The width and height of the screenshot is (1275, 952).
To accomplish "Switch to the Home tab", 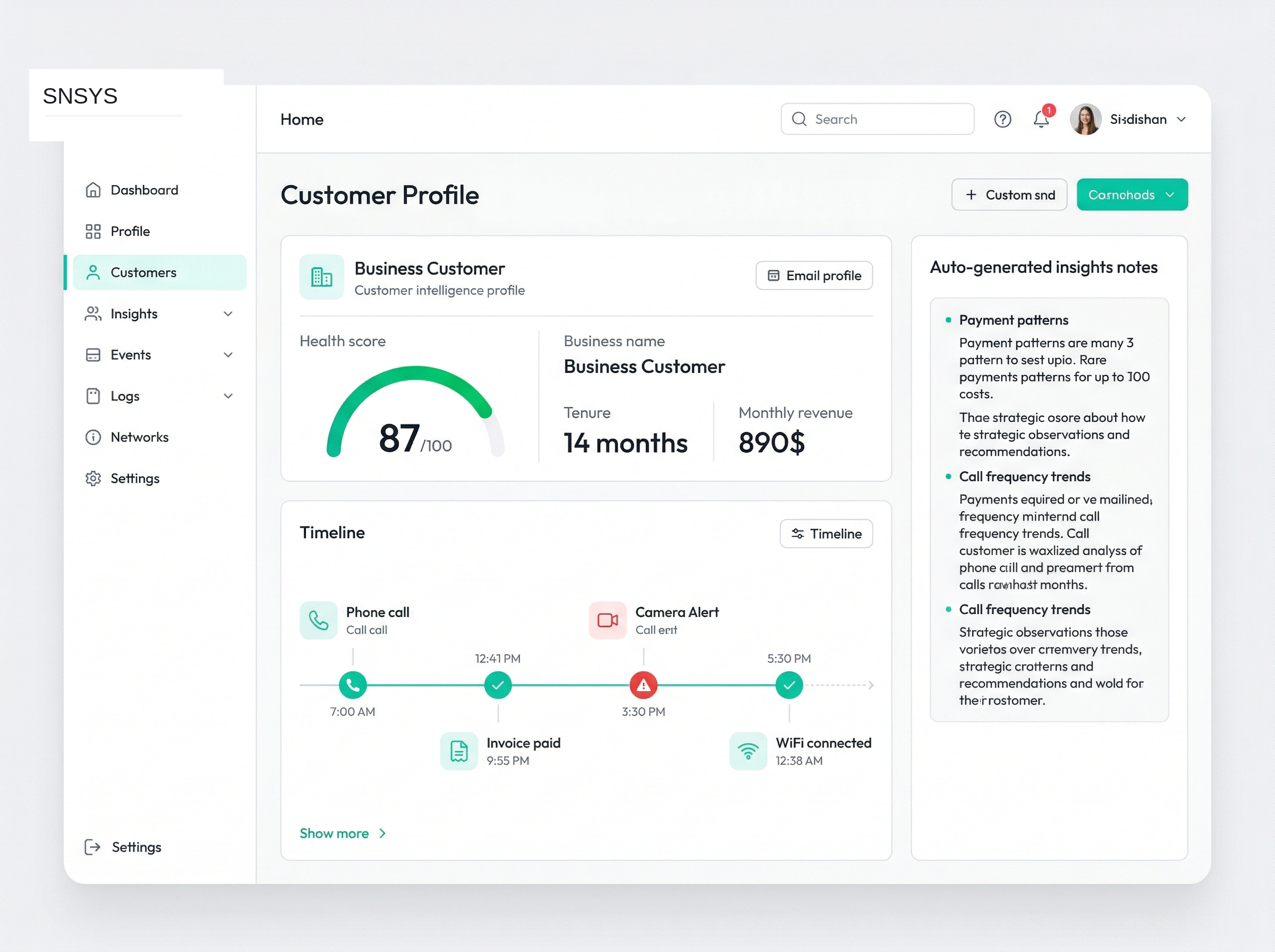I will point(301,120).
